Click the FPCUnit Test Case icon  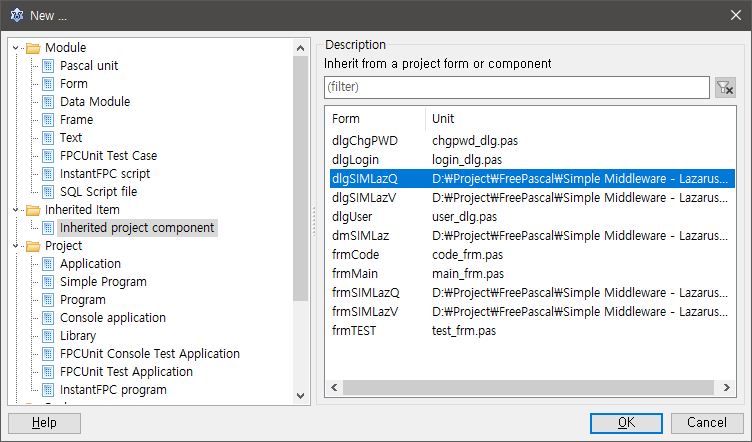pyautogui.click(x=47, y=156)
